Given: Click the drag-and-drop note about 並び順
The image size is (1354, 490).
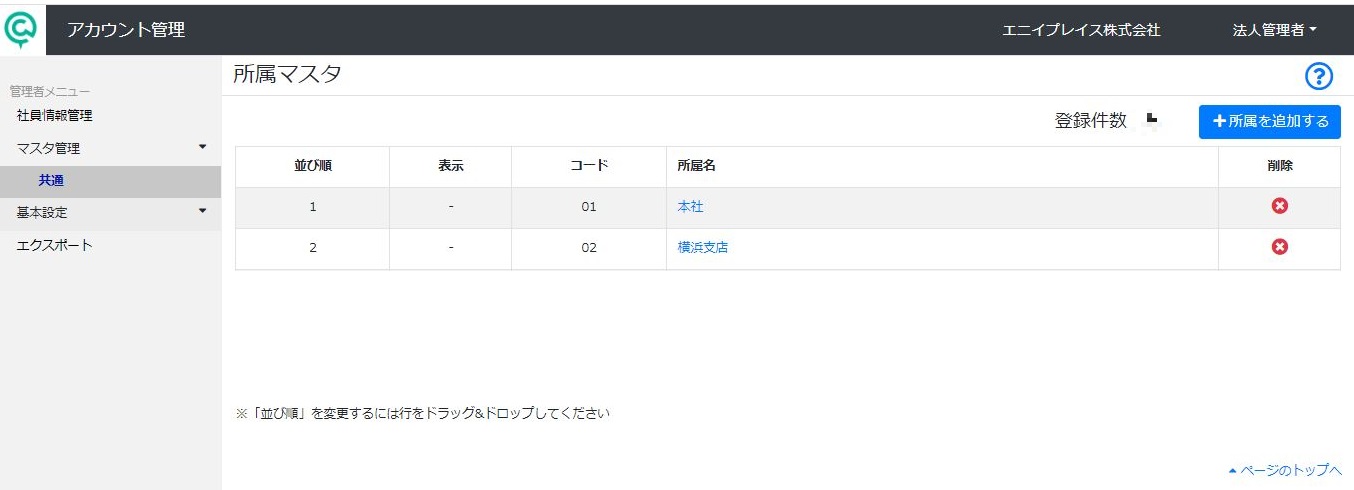Looking at the screenshot, I should pyautogui.click(x=422, y=413).
